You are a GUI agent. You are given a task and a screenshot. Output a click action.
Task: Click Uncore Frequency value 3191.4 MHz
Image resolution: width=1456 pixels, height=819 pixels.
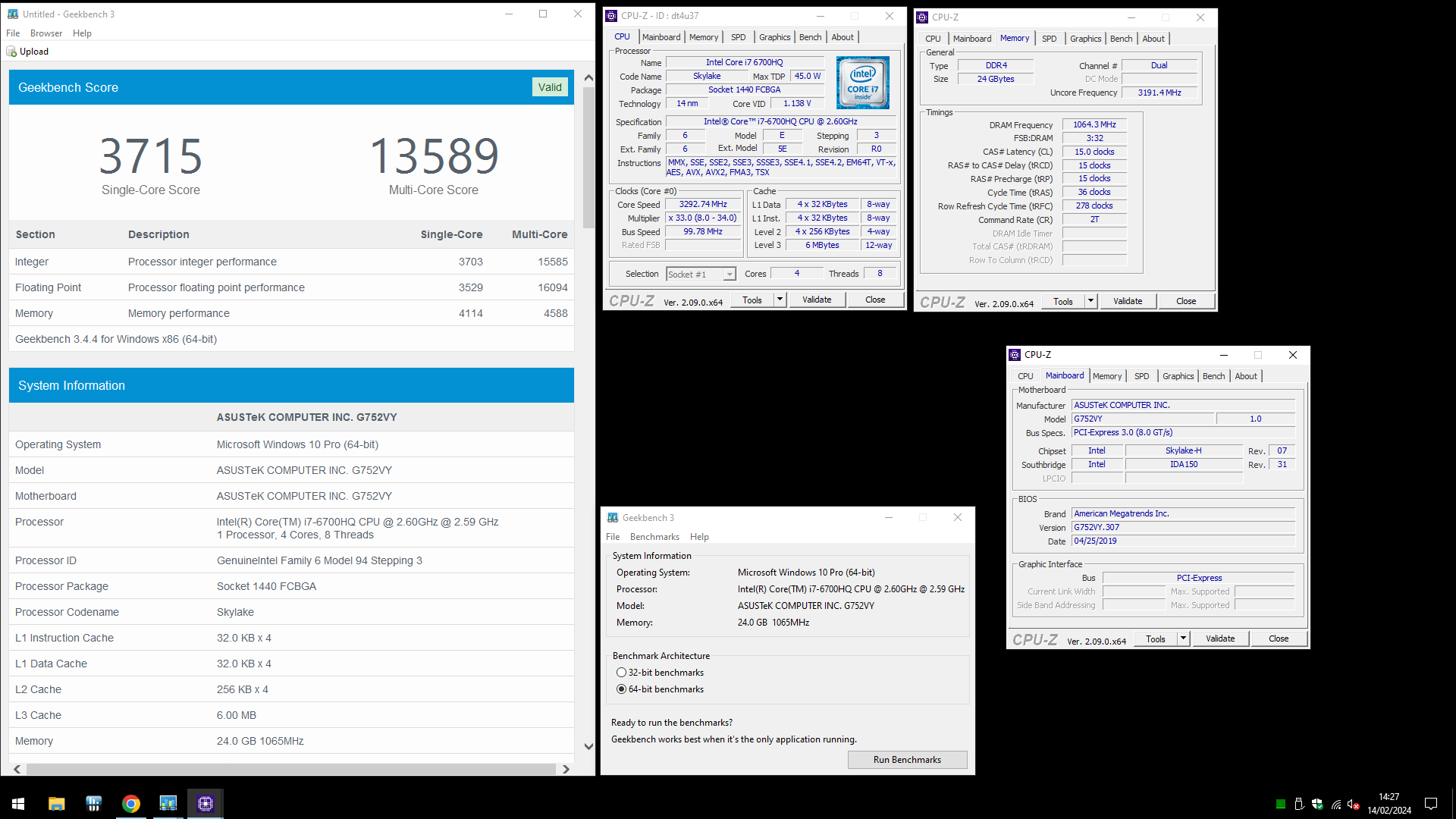(1159, 93)
